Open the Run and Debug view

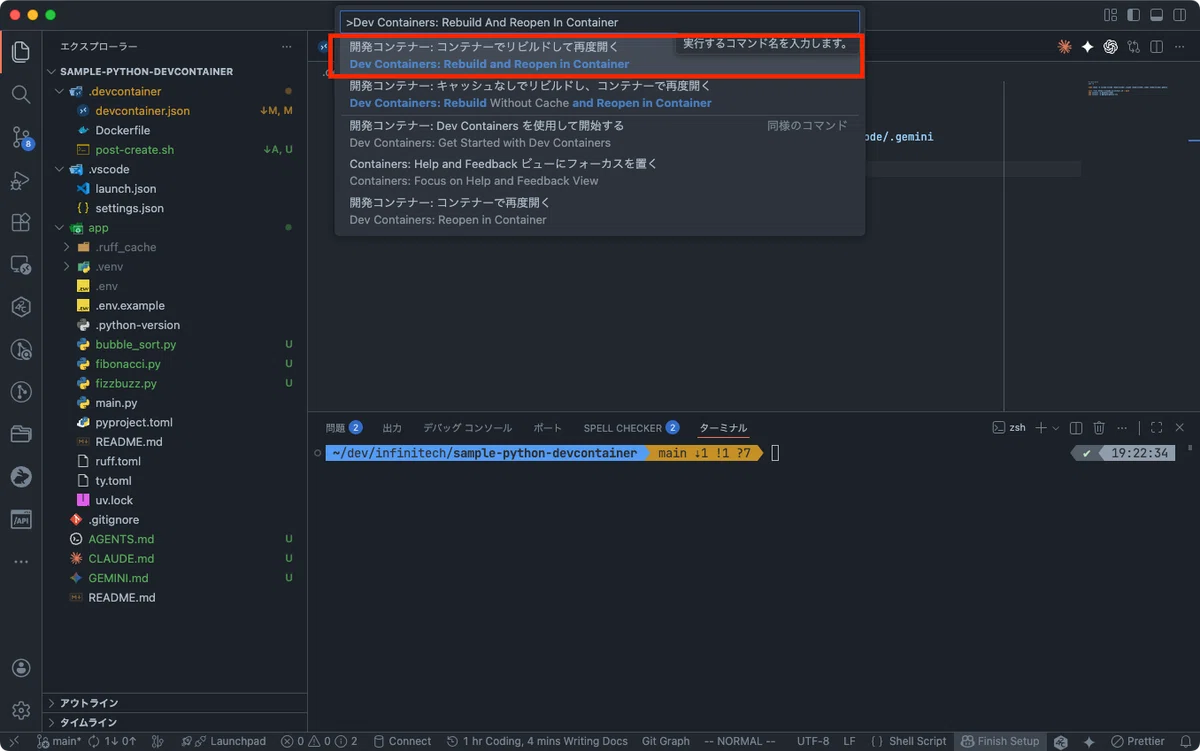click(21, 181)
